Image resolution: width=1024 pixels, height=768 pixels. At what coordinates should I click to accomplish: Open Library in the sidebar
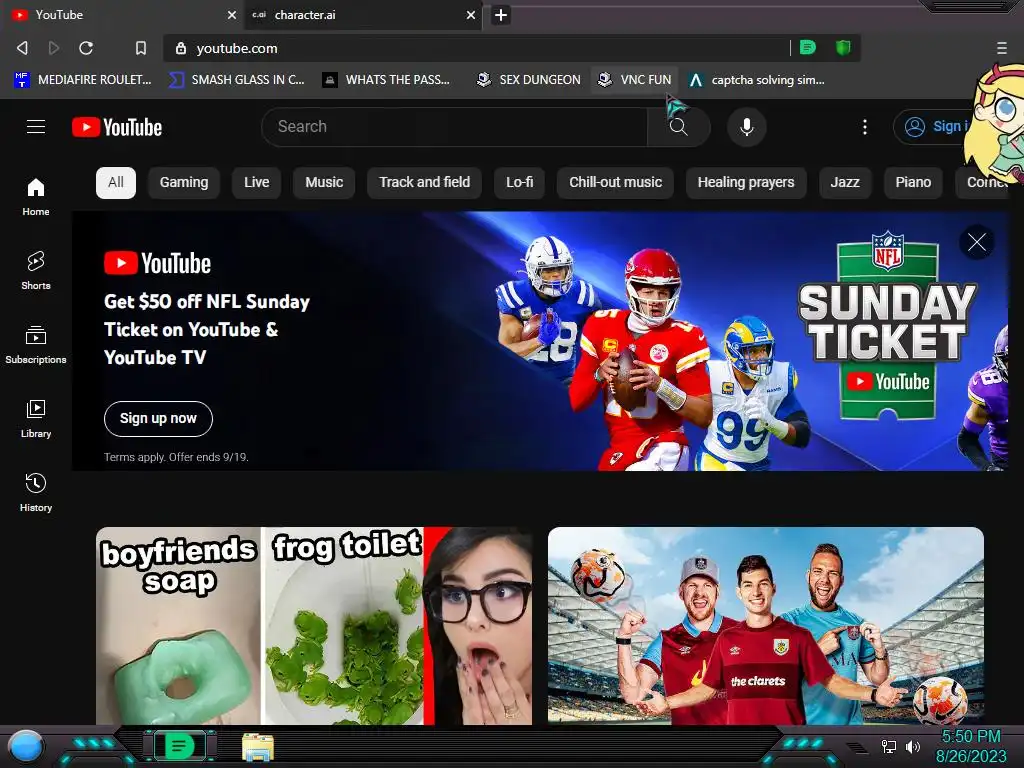click(x=36, y=419)
